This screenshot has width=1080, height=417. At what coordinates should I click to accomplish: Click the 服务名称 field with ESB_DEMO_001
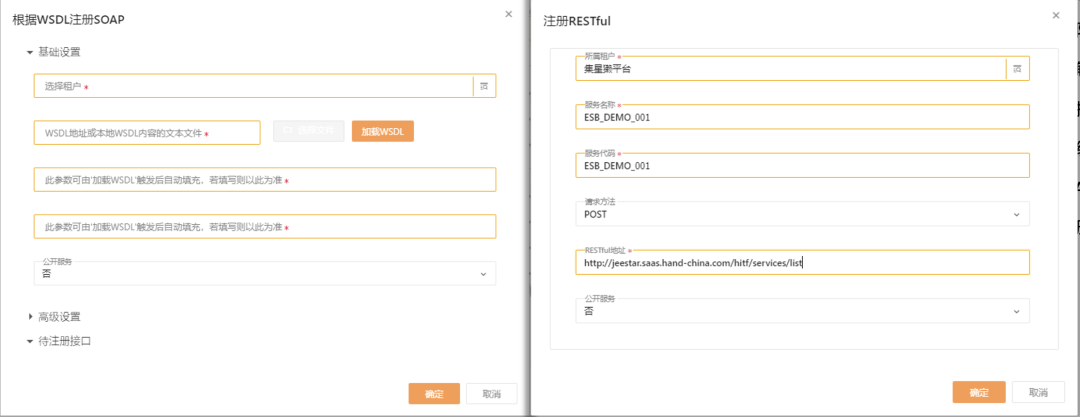pyautogui.click(x=800, y=117)
